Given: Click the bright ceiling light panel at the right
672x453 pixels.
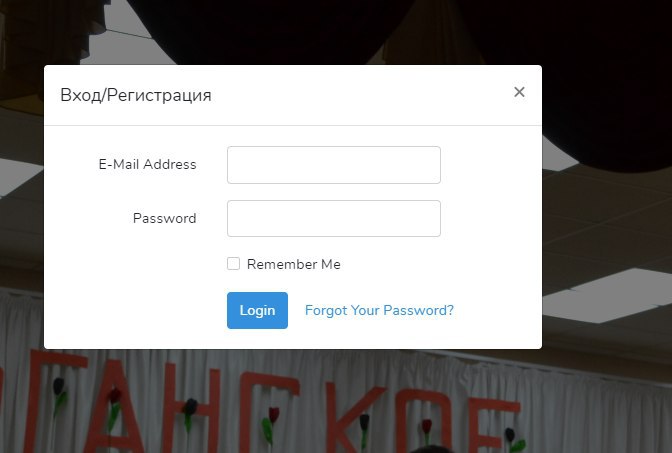Looking at the screenshot, I should click(609, 296).
